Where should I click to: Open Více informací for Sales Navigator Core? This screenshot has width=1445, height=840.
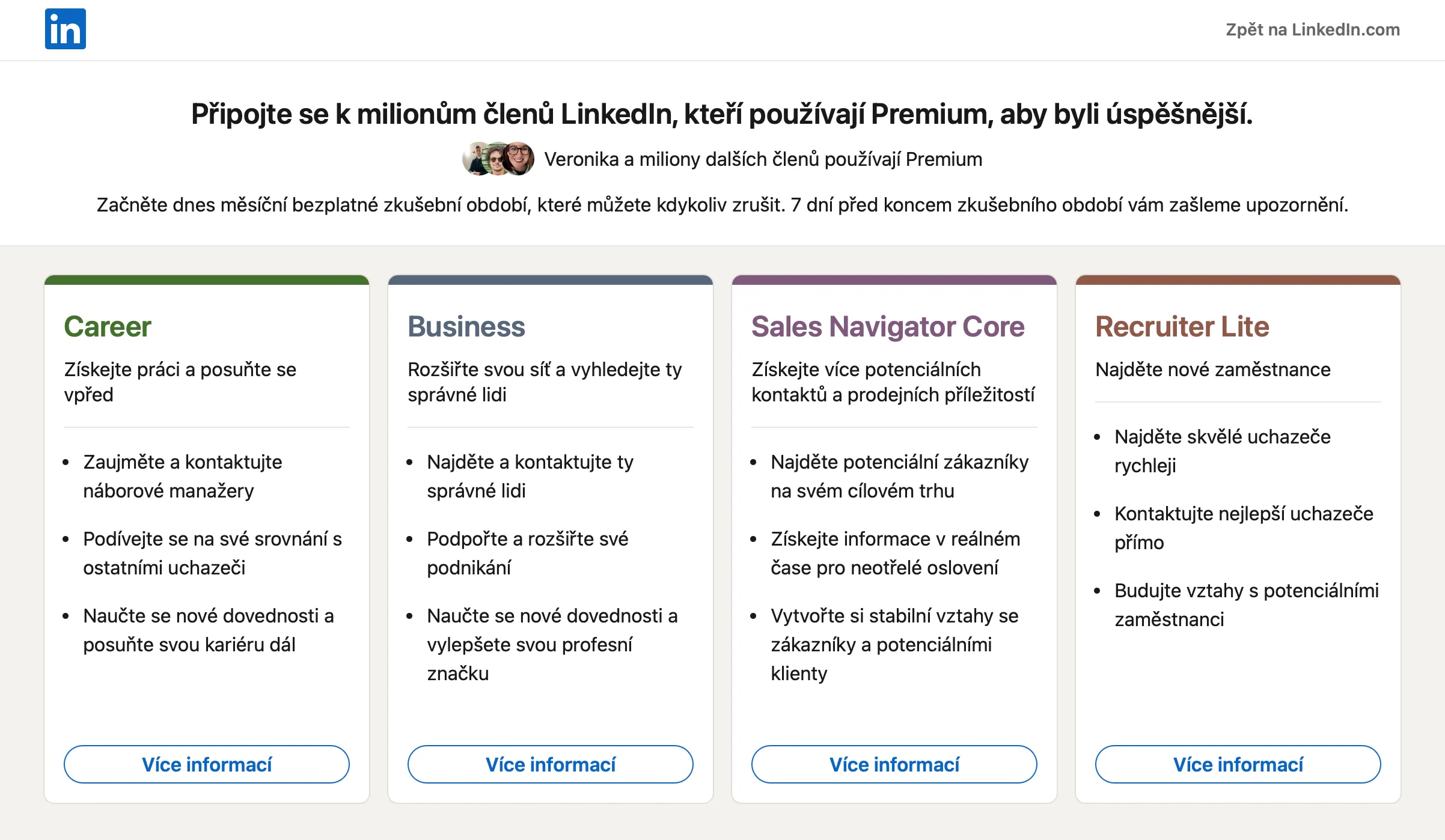pos(894,764)
